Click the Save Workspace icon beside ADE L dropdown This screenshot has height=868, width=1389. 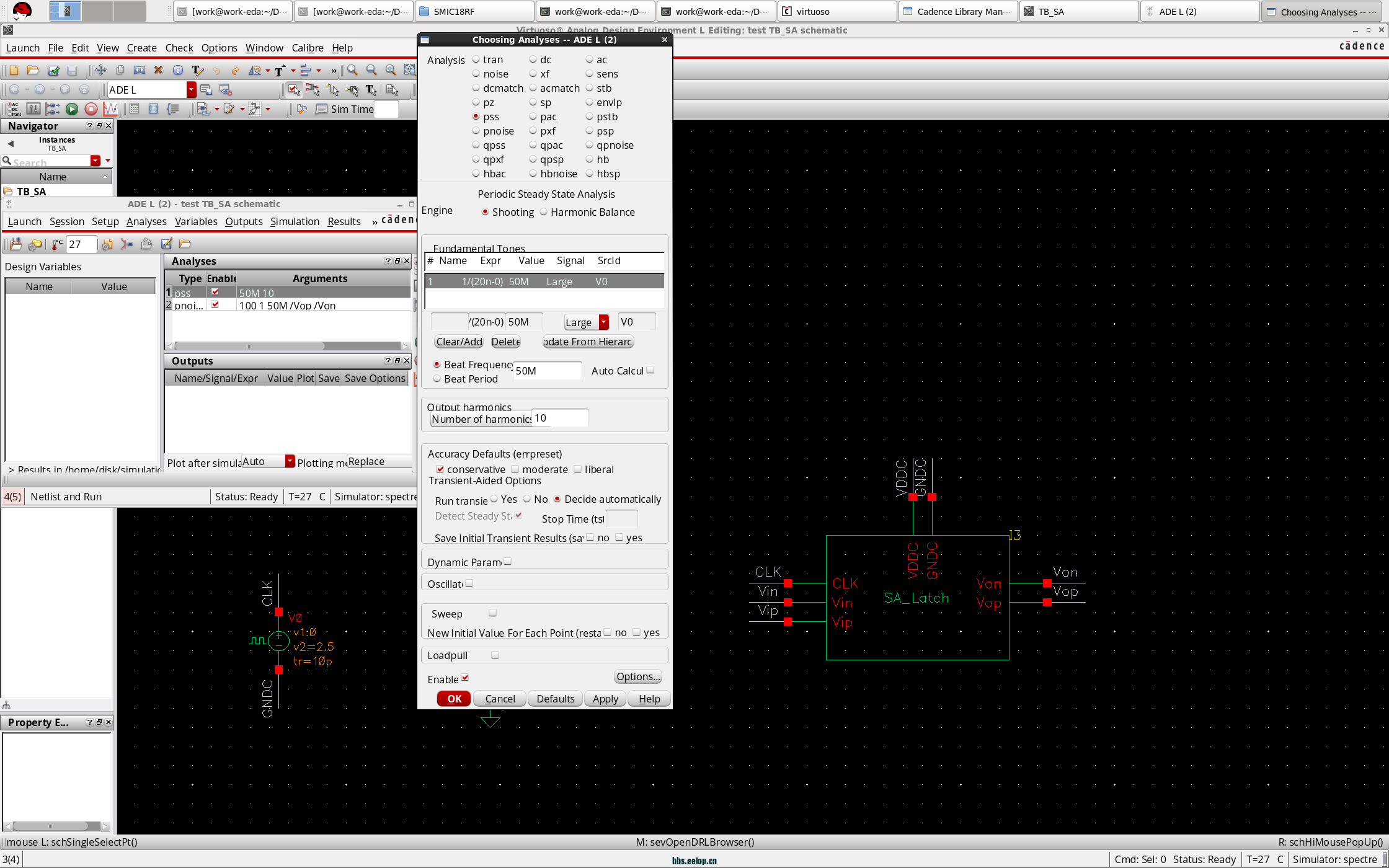(x=206, y=90)
